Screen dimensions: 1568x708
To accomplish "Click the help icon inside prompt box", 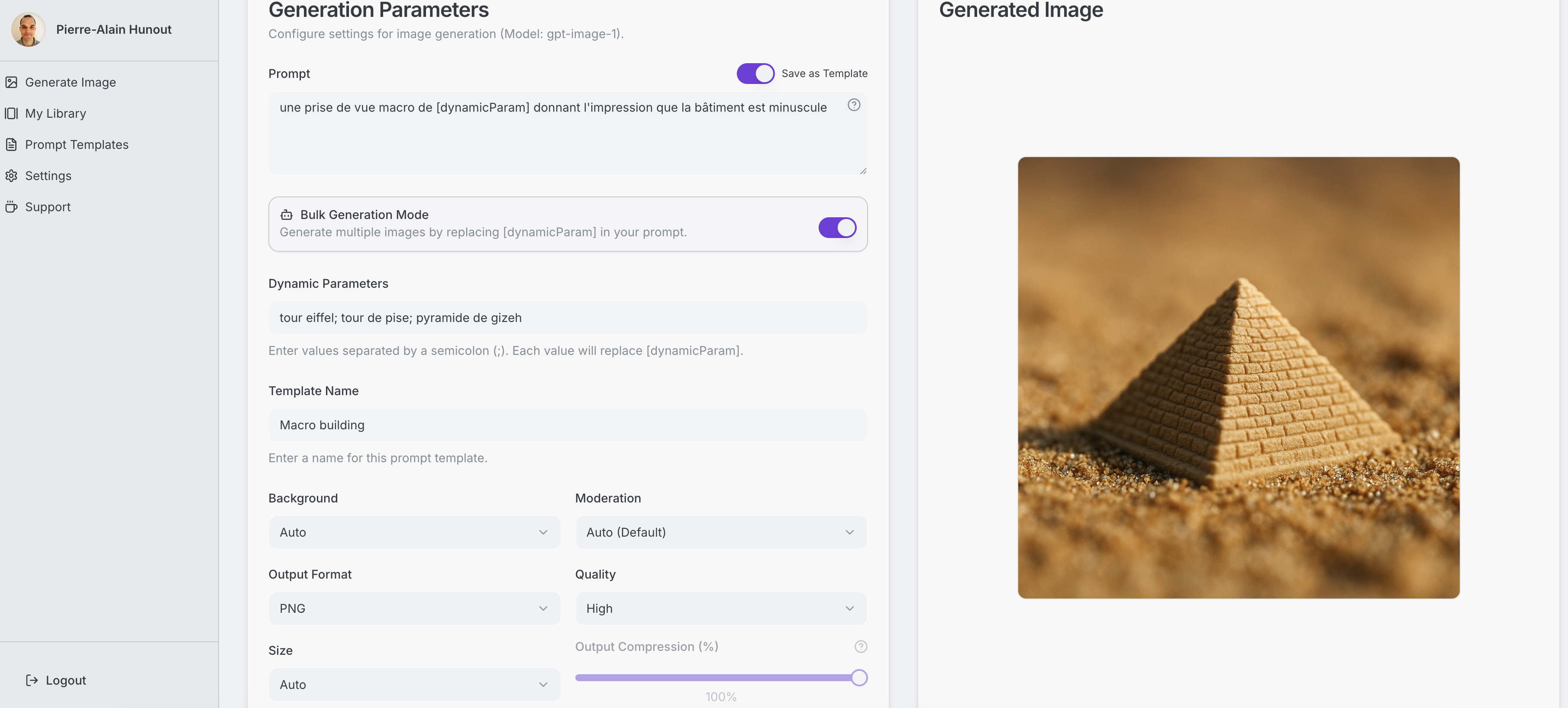I will pos(853,105).
